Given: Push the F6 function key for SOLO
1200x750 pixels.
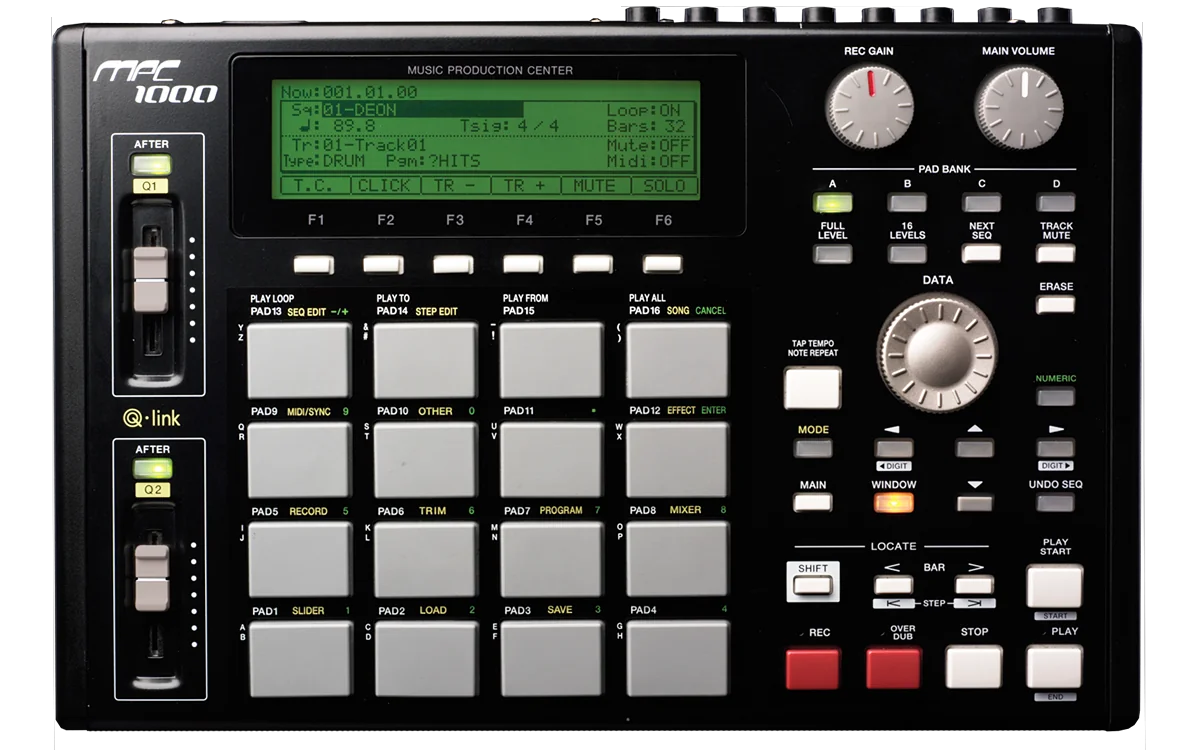Looking at the screenshot, I should [x=662, y=264].
